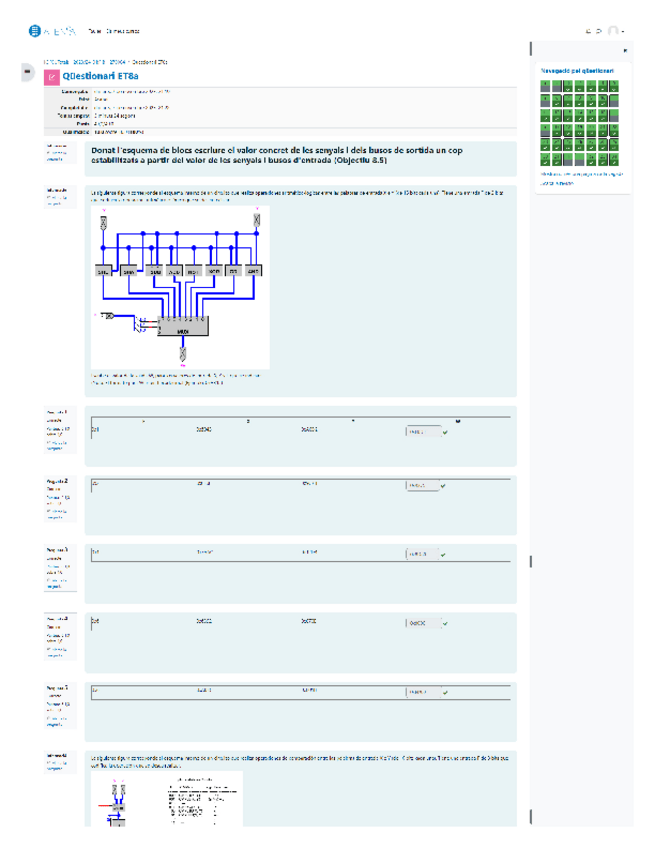655x848 pixels.
Task: Click the answer field of Pregunta 1
Action: pos(422,432)
